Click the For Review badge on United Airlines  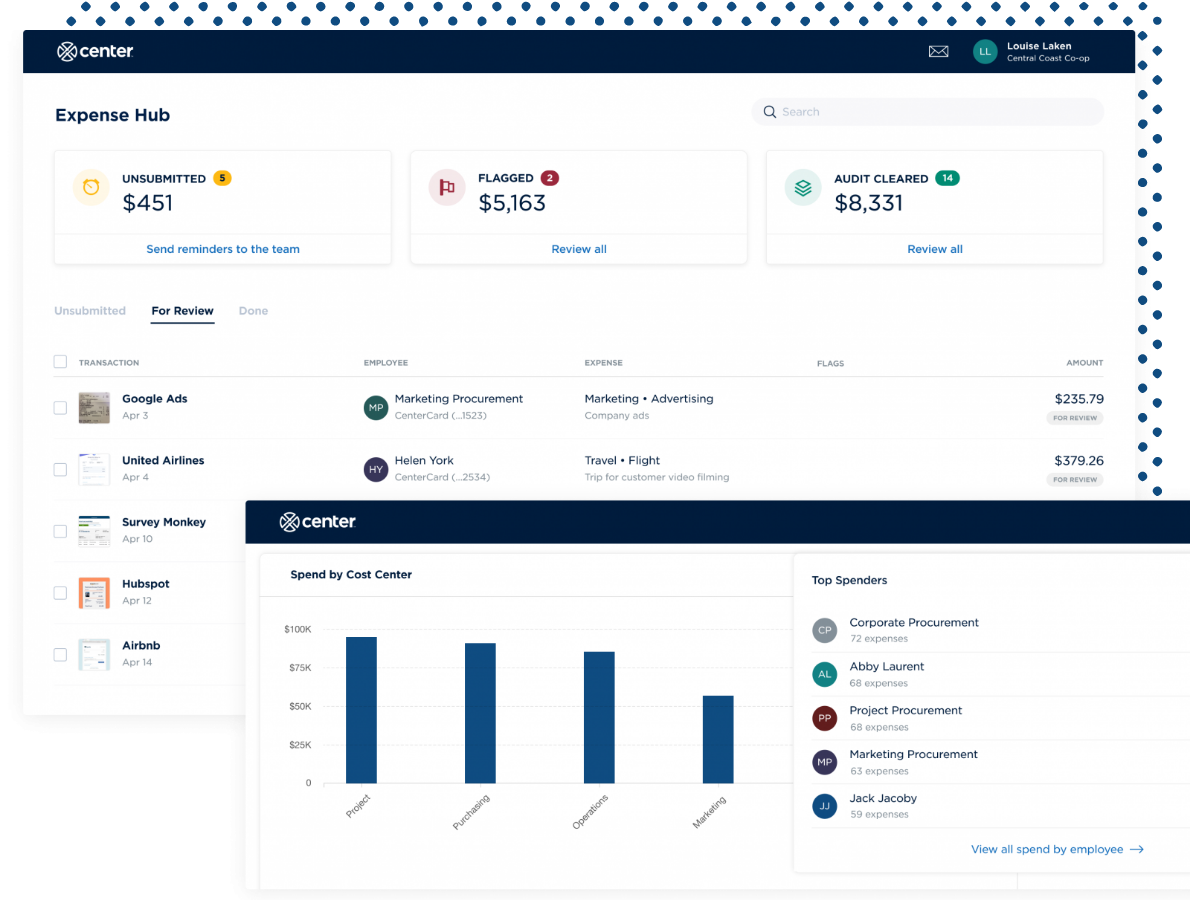1075,480
